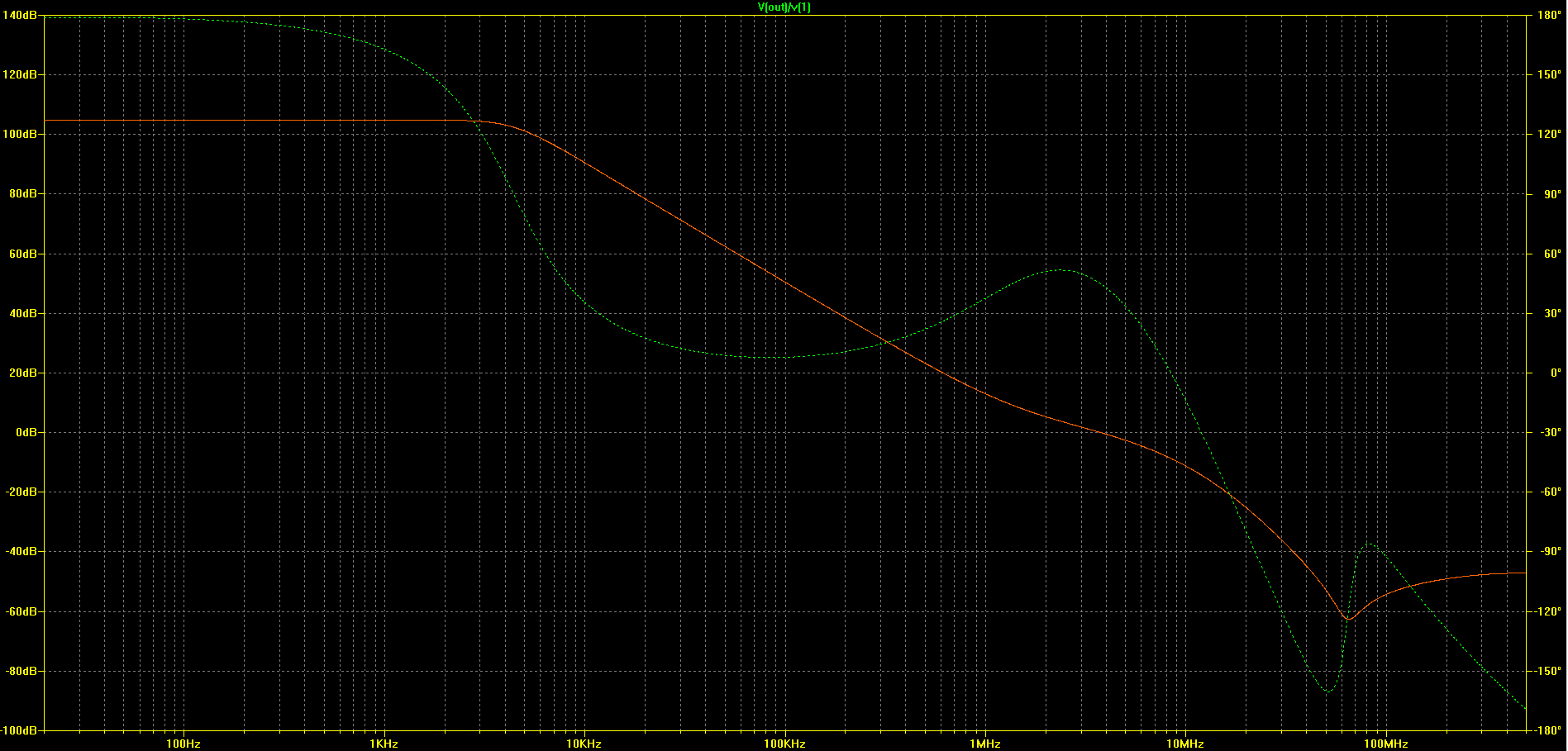Click the positive 60° phase label
This screenshot has width=1568, height=751.
tap(1551, 254)
